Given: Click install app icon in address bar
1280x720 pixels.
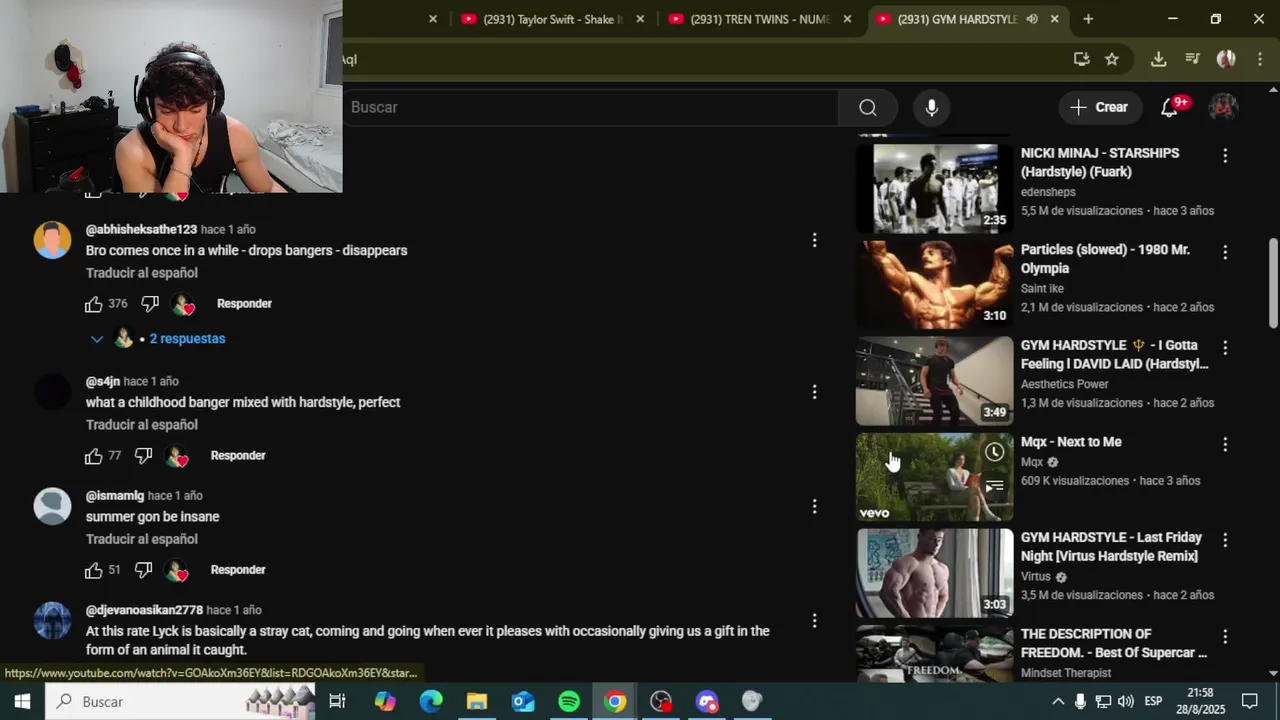Looking at the screenshot, I should pos(1081,59).
